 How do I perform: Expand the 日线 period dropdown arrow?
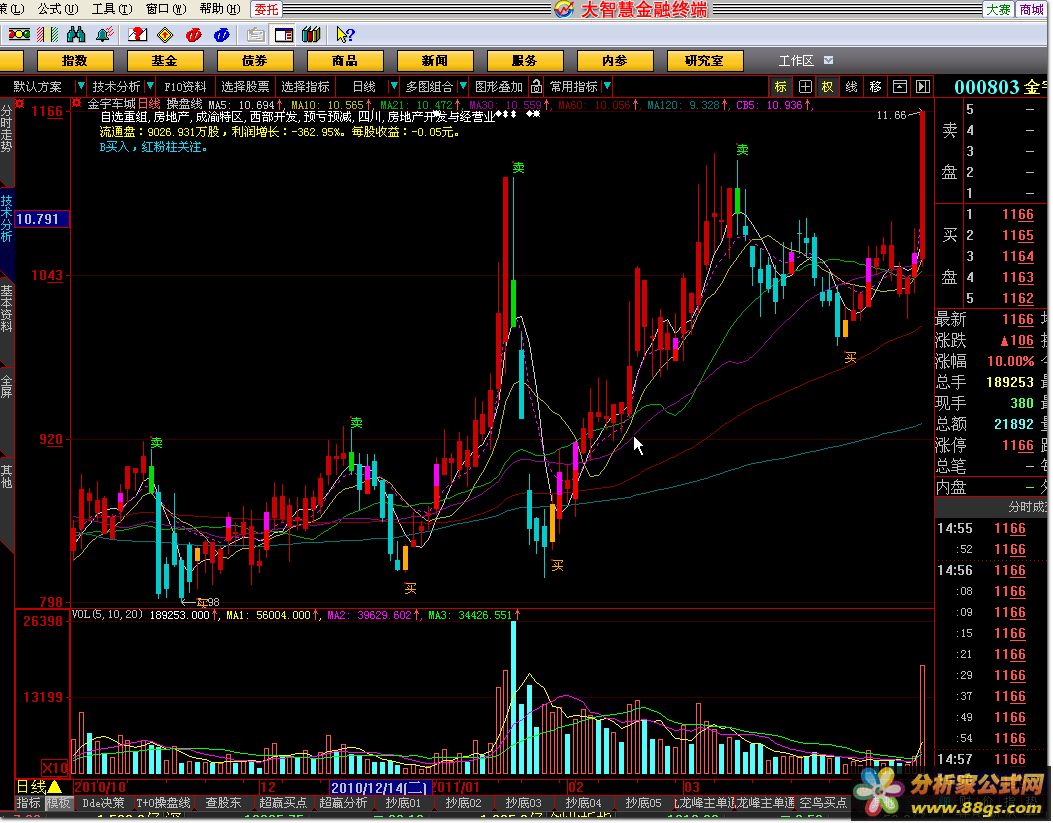[394, 86]
